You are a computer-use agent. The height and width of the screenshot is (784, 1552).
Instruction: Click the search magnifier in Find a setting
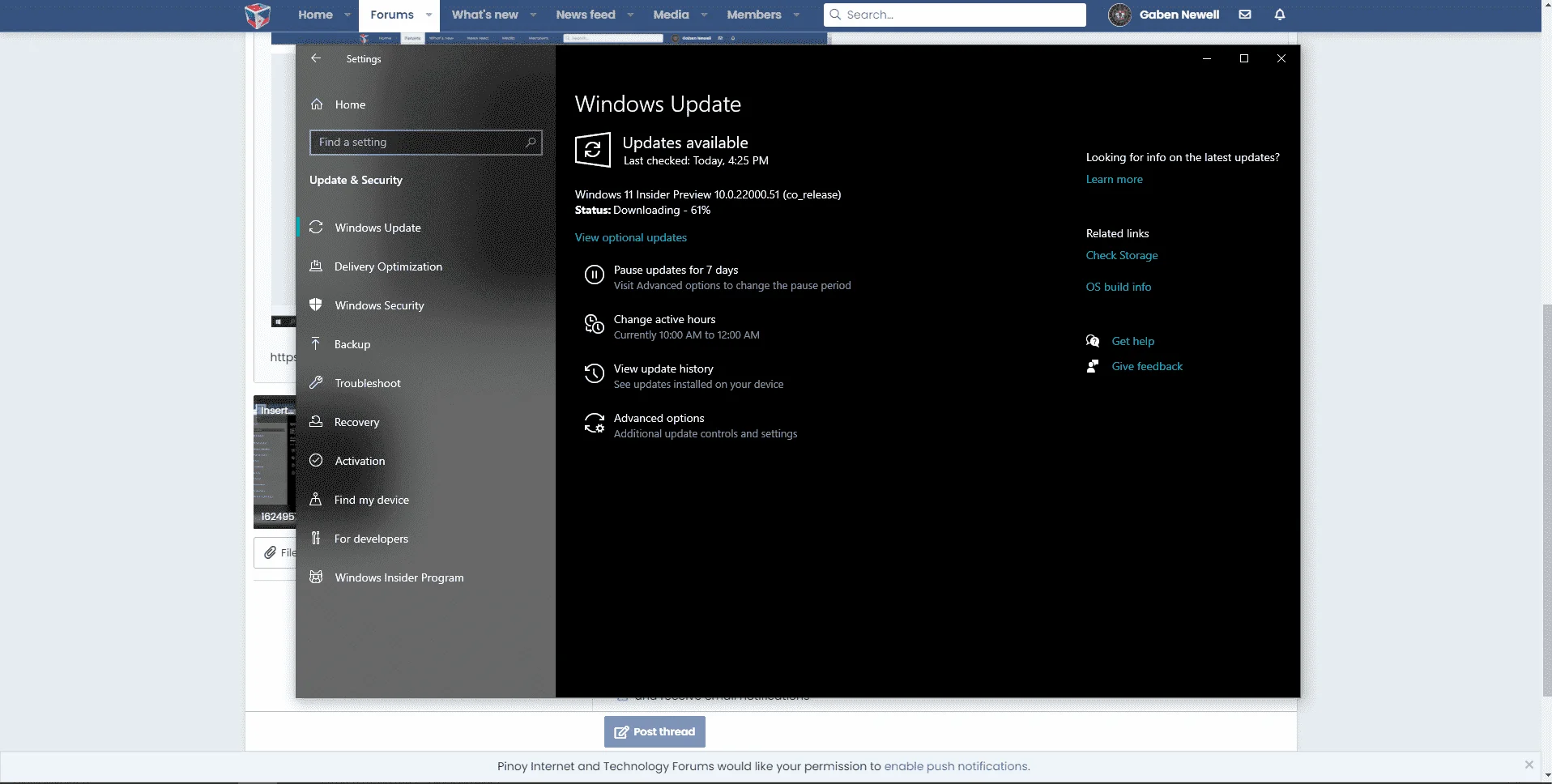point(531,142)
